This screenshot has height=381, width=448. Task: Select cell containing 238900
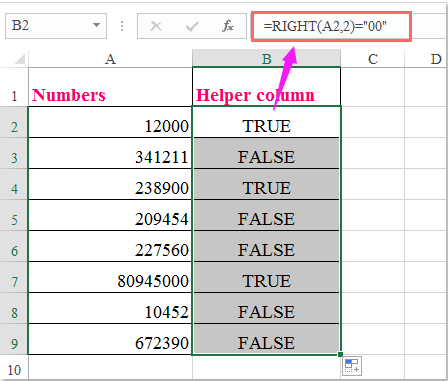(110, 184)
